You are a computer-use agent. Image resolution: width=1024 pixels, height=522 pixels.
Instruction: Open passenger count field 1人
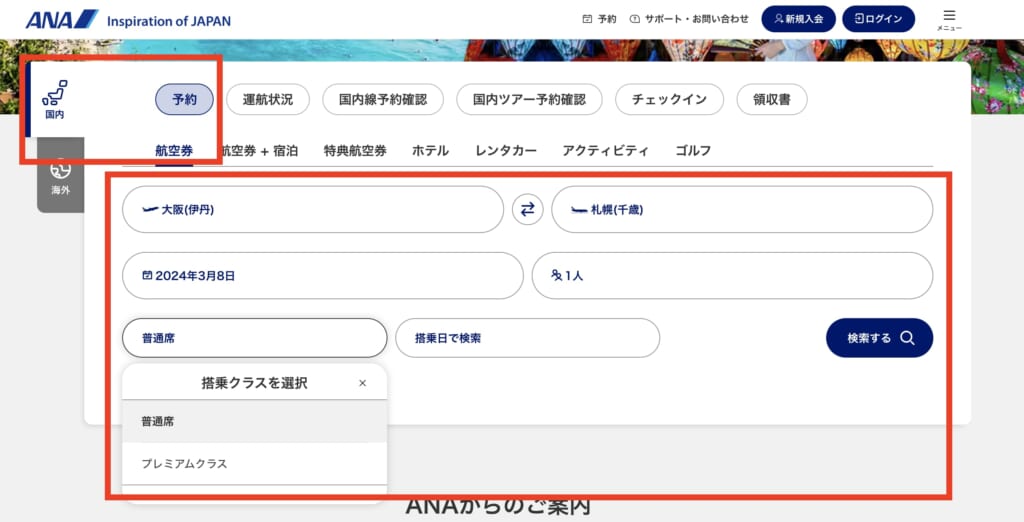click(732, 276)
